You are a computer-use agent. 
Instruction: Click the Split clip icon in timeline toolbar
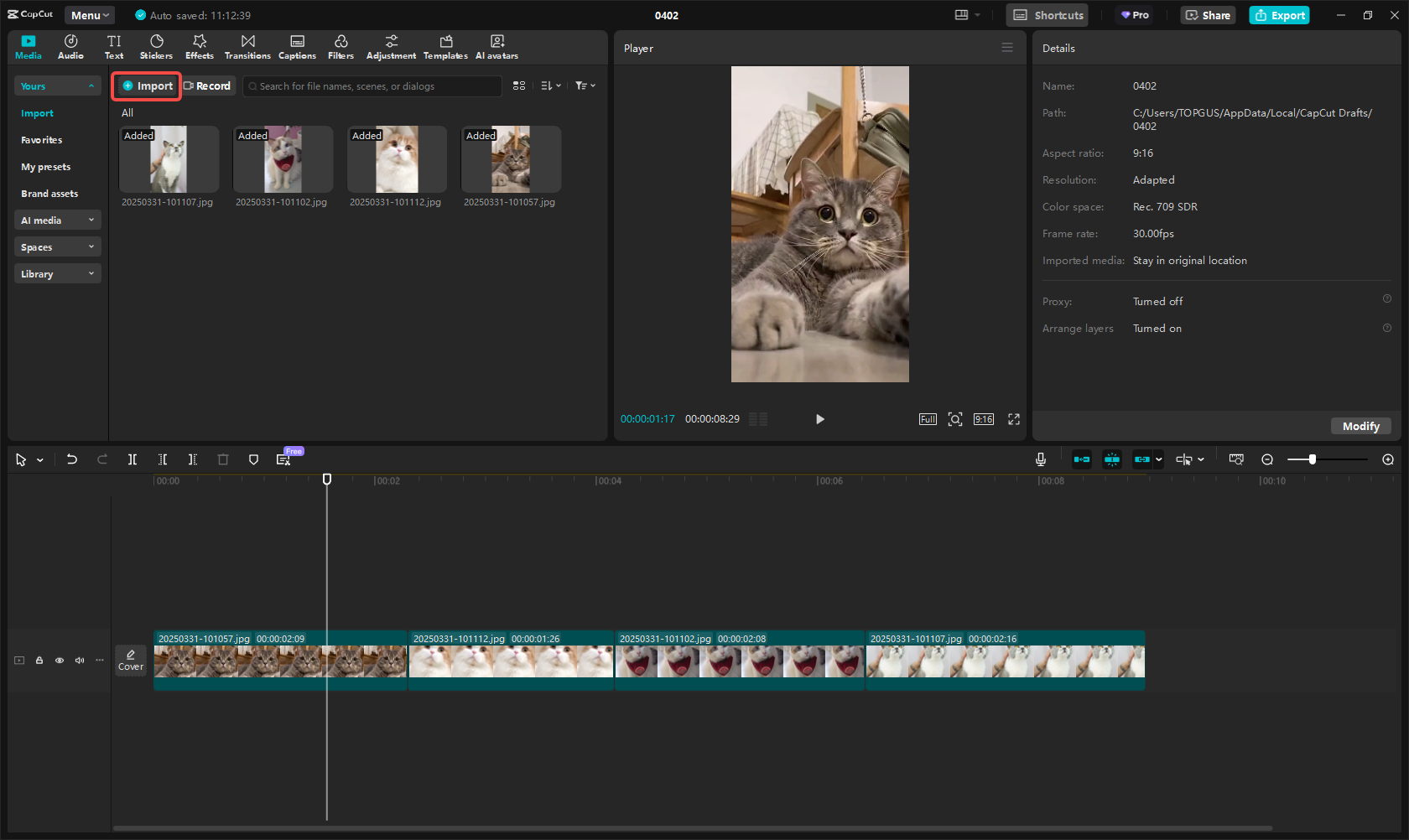pos(133,459)
